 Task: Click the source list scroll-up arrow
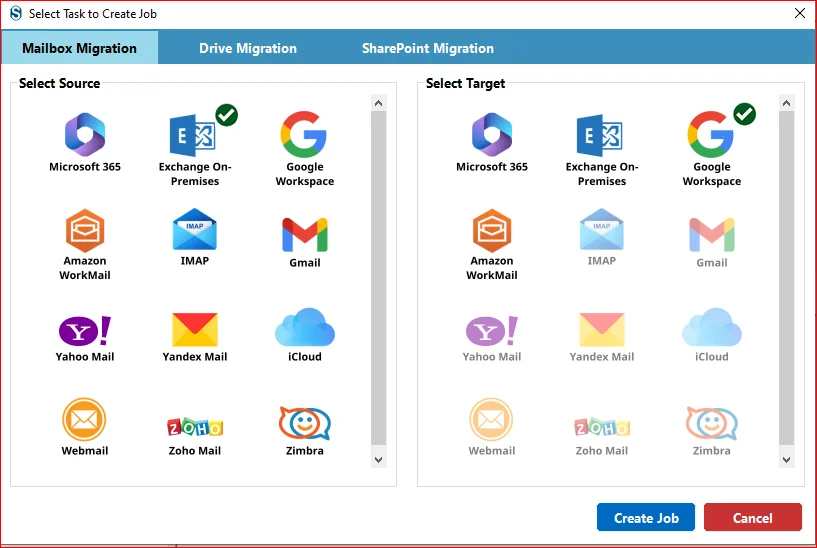(x=378, y=103)
